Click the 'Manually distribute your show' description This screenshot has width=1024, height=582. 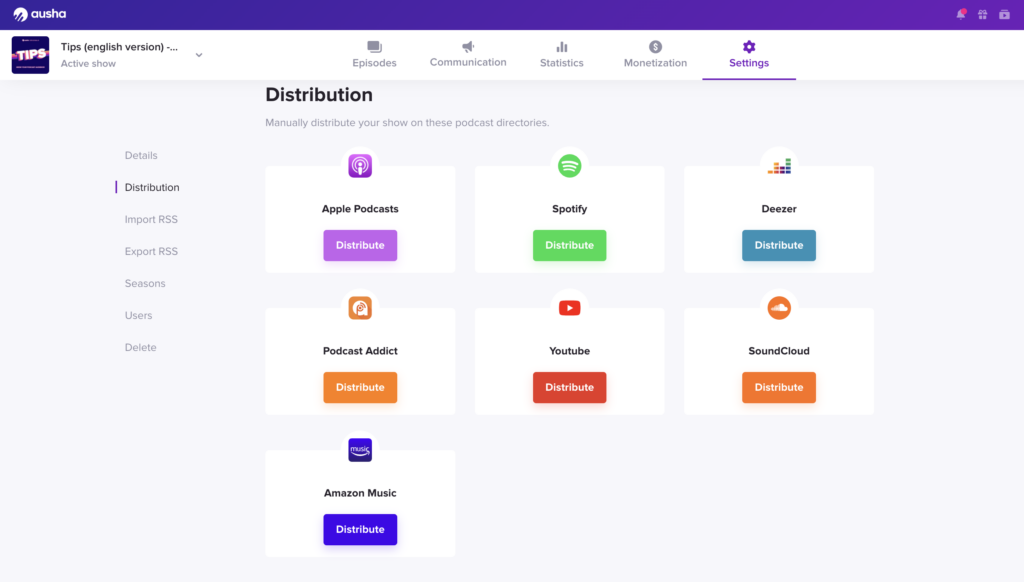(x=408, y=123)
